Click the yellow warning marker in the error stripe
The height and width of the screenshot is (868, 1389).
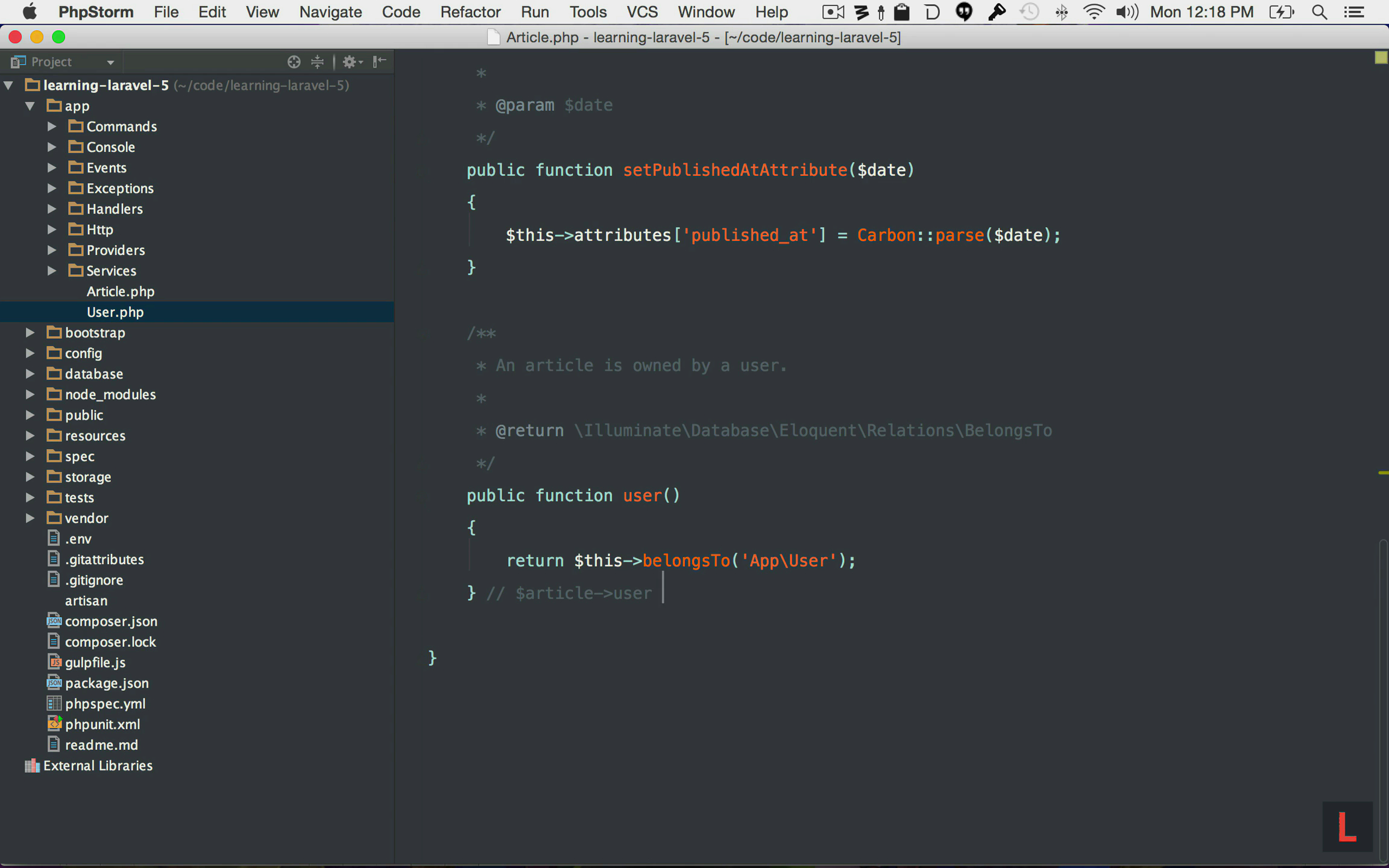(1383, 473)
